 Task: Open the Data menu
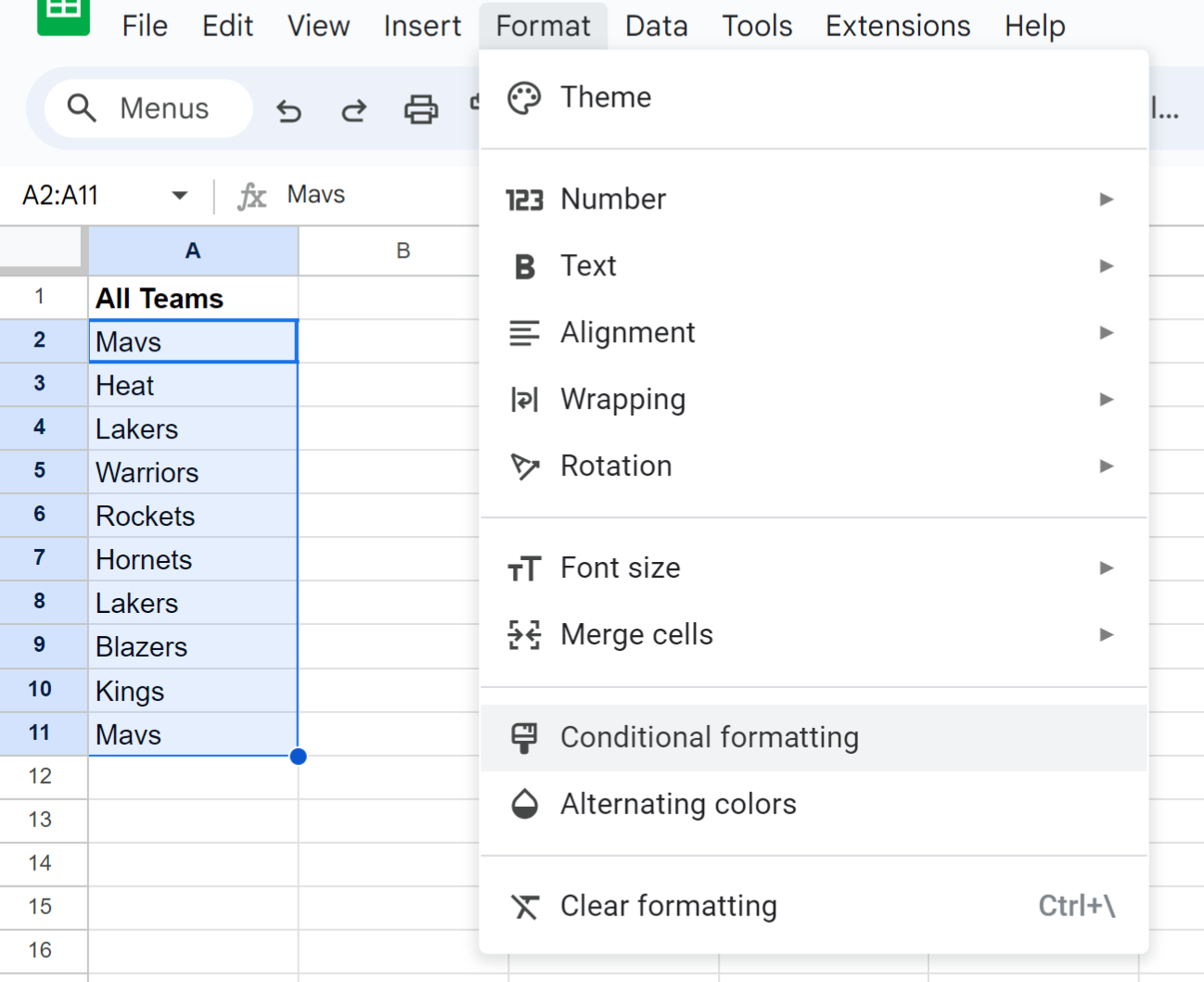[657, 26]
